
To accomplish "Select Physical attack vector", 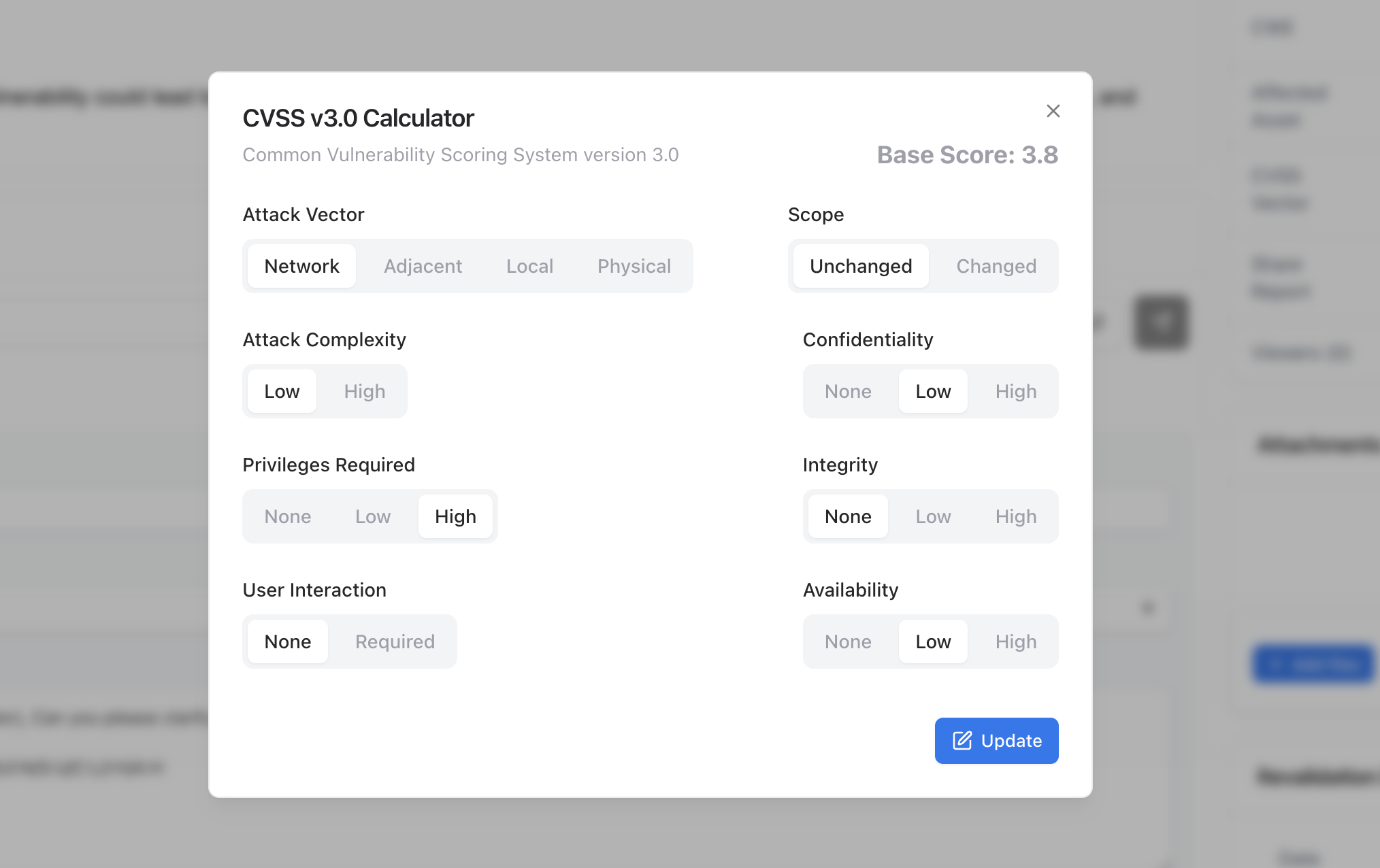I will point(634,266).
